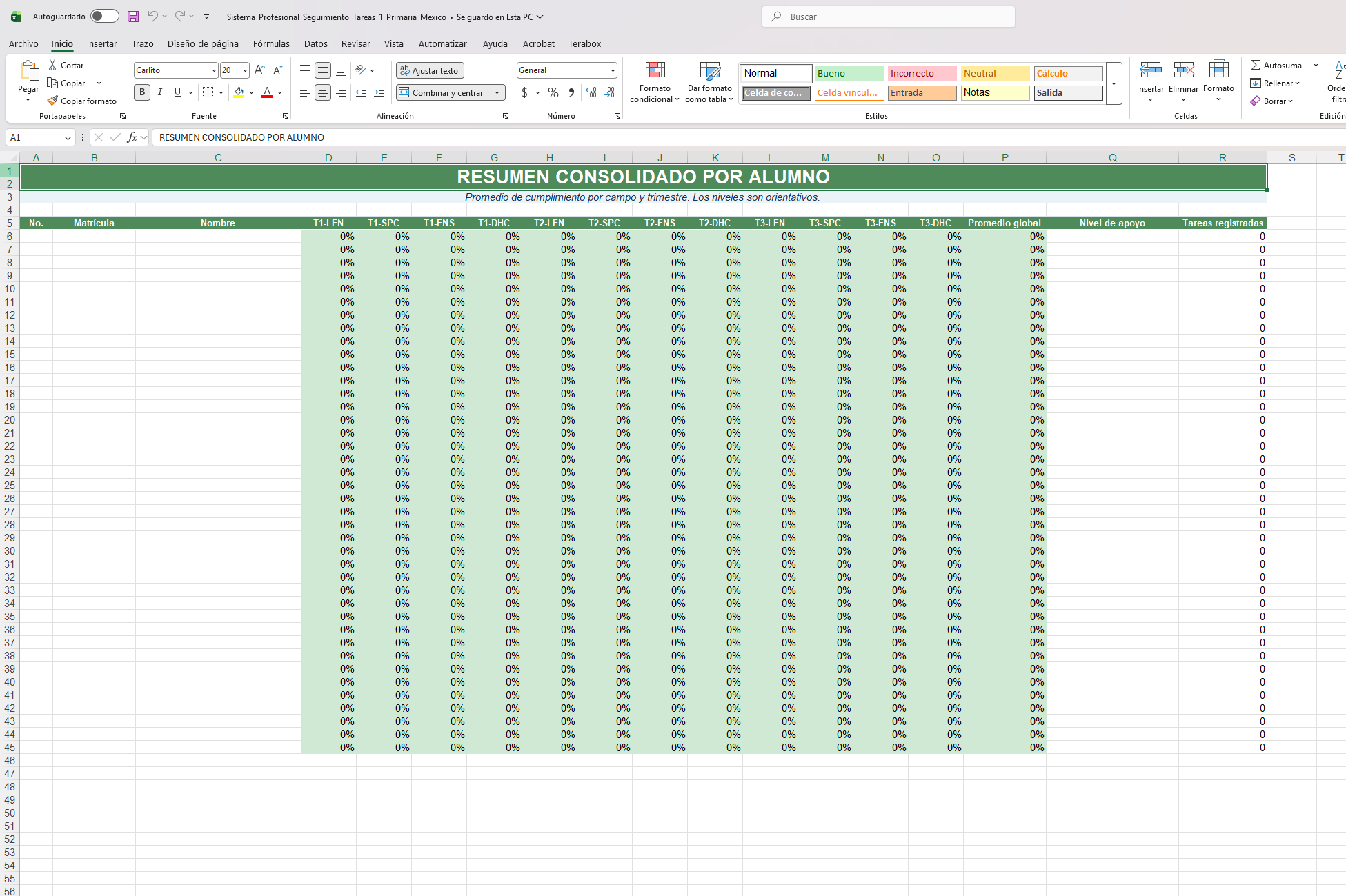
Task: Align text right icon
Action: [x=341, y=92]
